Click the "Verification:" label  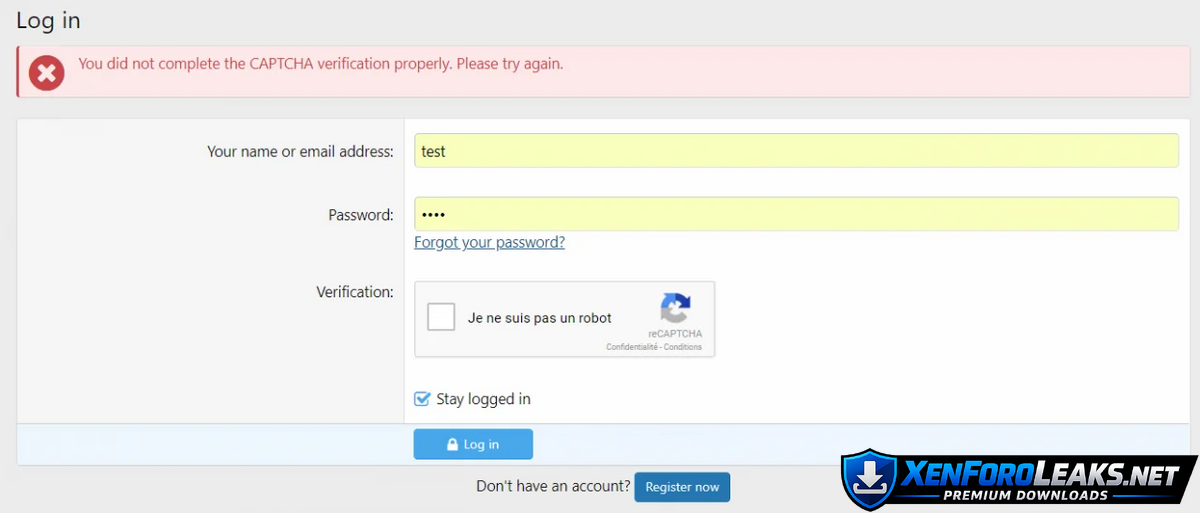(354, 292)
